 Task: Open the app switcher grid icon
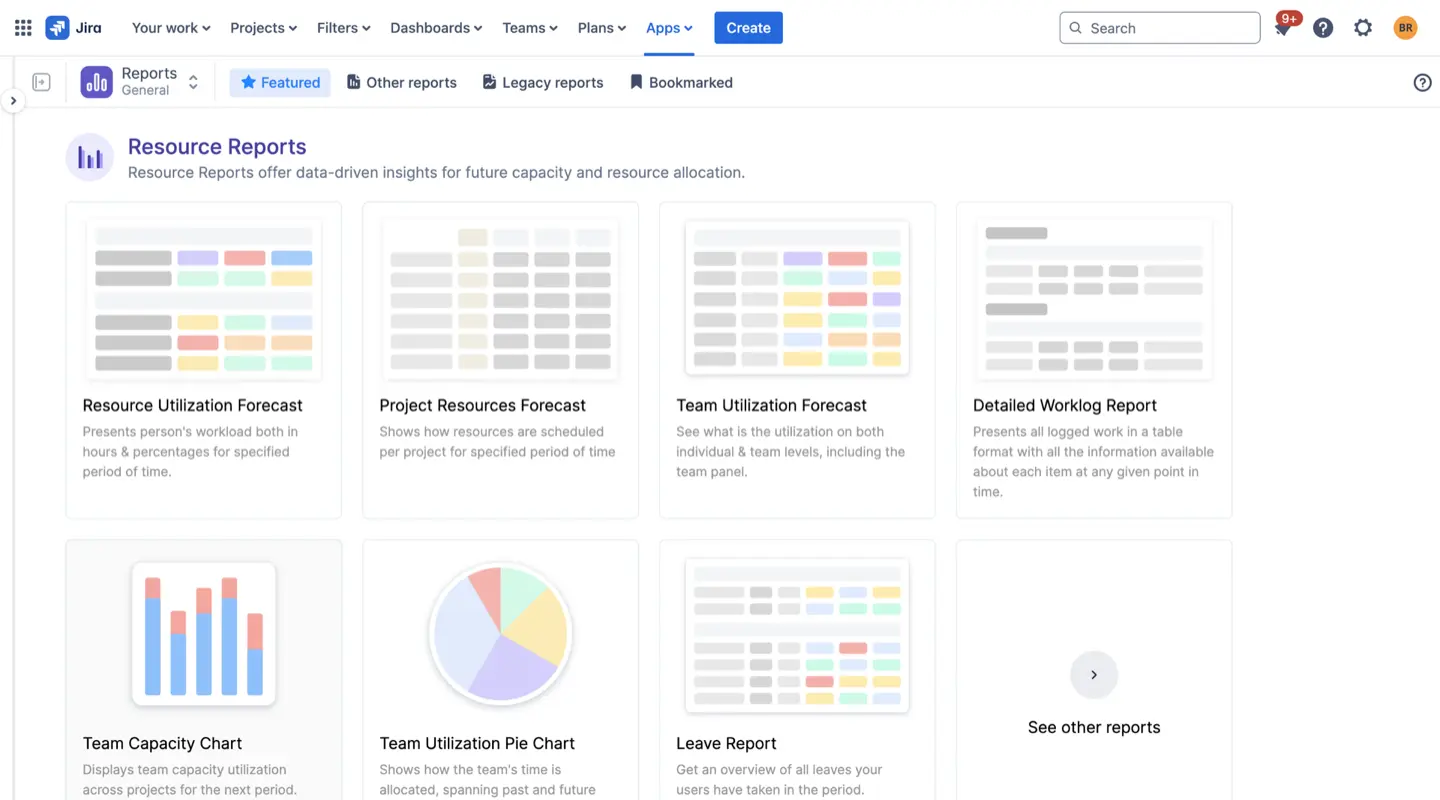[x=22, y=27]
